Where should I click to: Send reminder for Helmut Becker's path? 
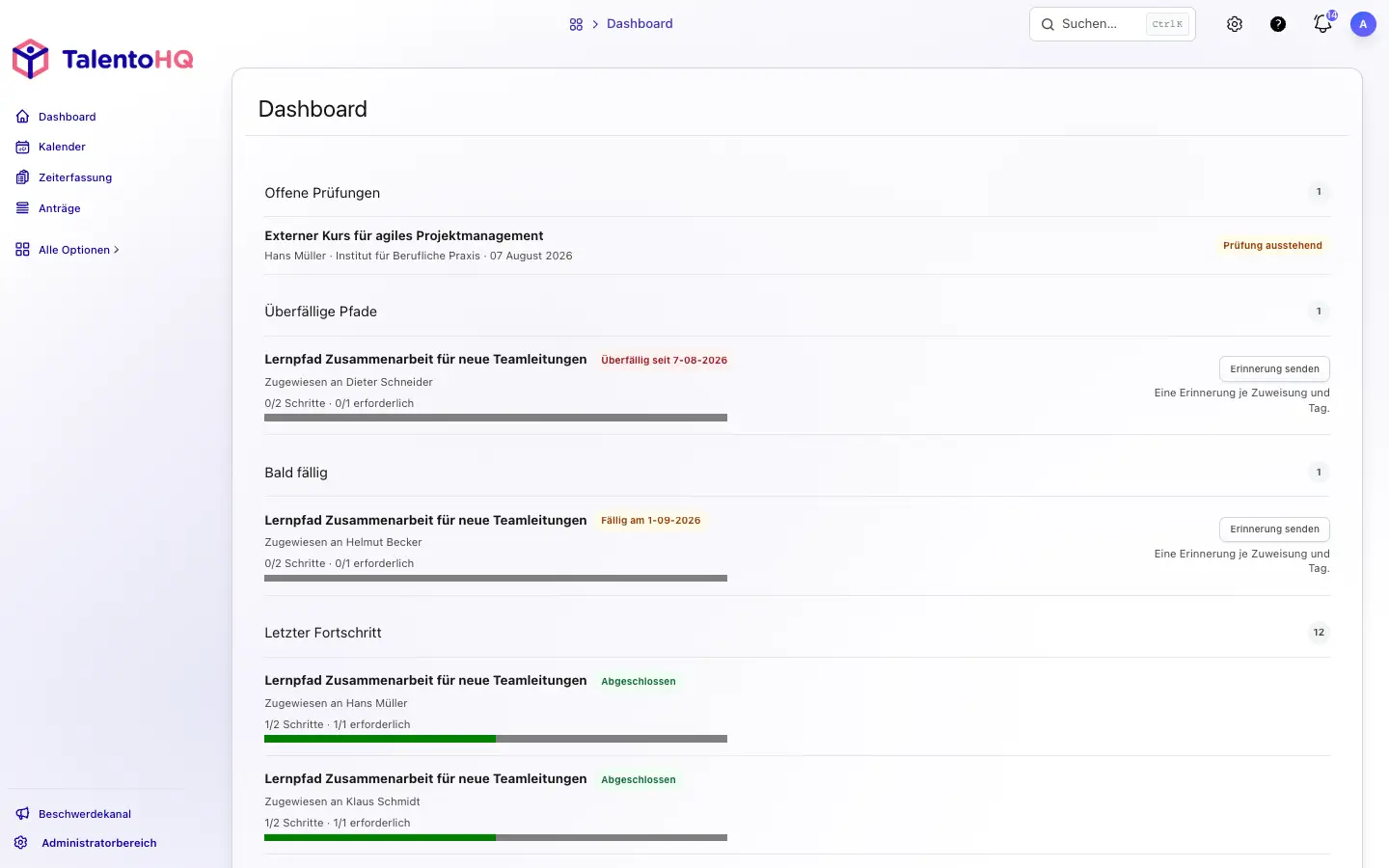point(1274,529)
